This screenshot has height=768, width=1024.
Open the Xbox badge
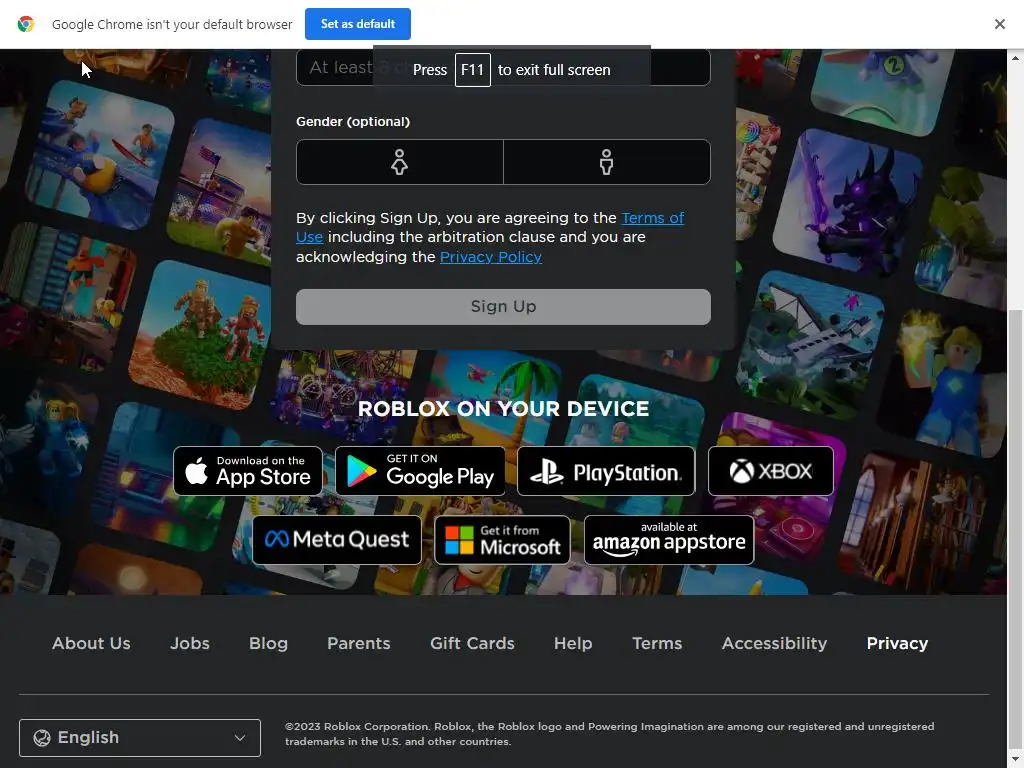coord(771,471)
